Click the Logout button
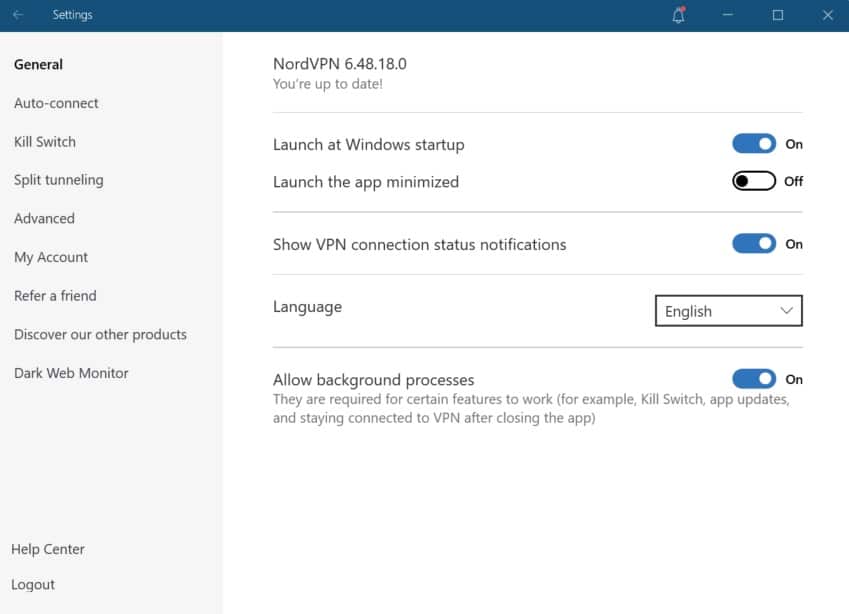This screenshot has height=614, width=849. point(33,585)
